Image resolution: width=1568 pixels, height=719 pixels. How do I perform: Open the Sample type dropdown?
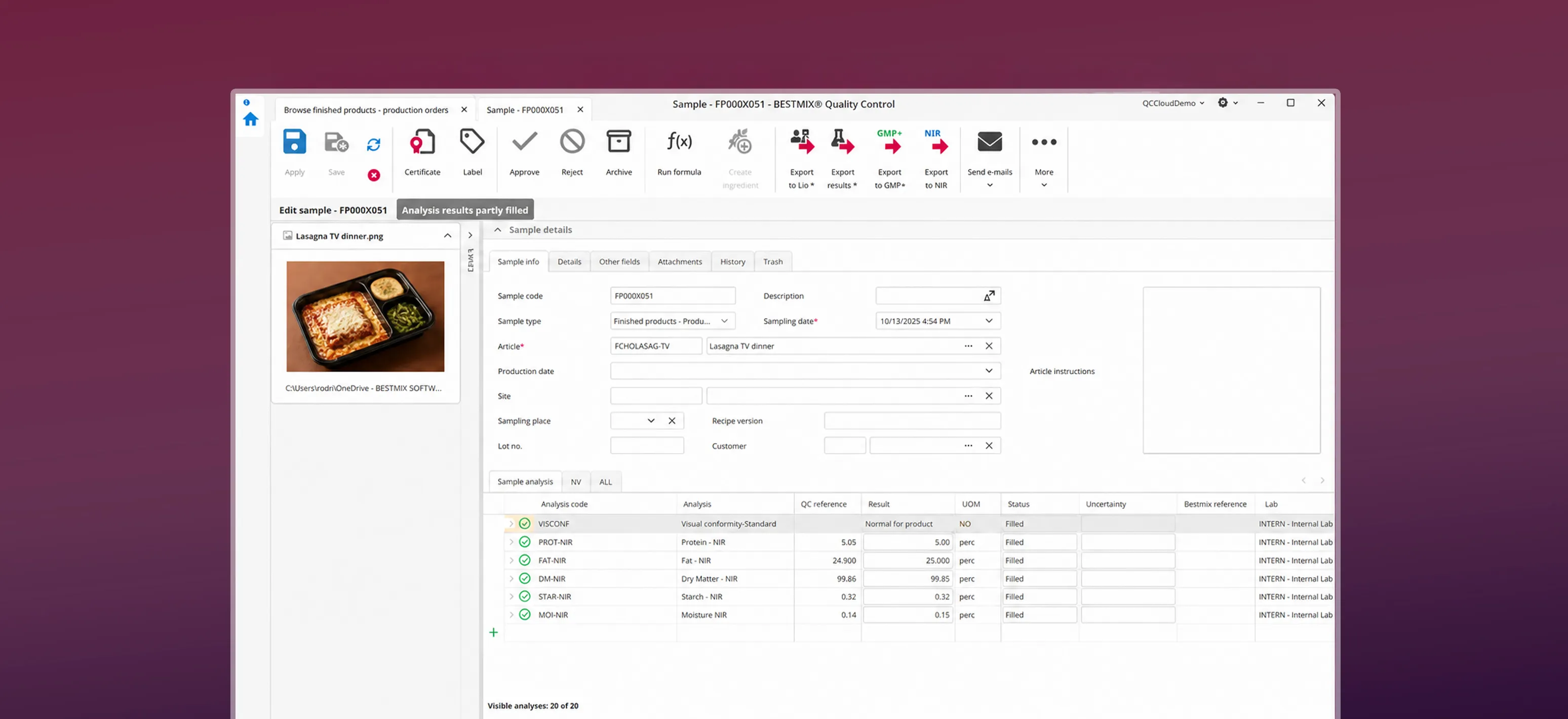[x=724, y=321]
